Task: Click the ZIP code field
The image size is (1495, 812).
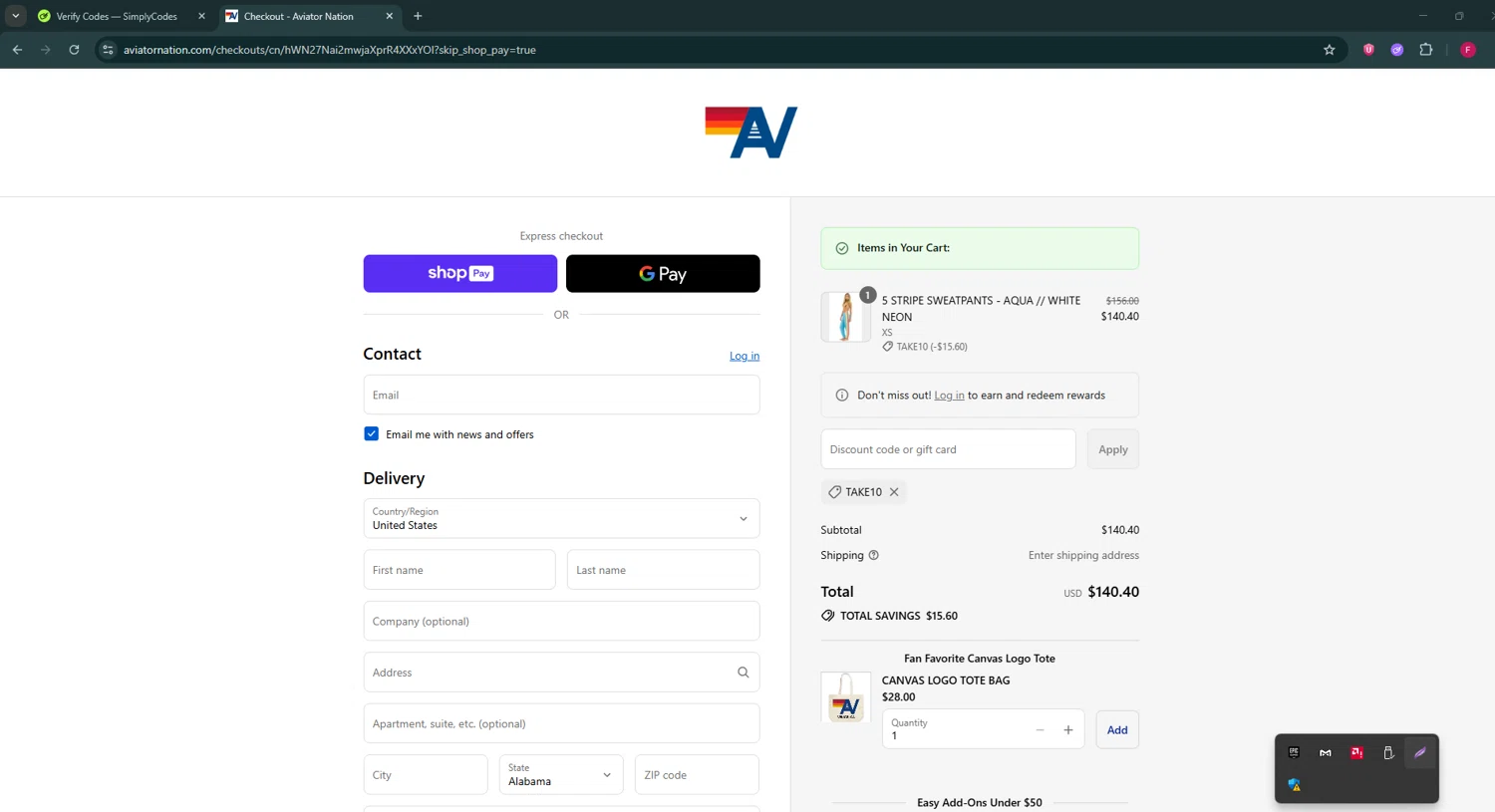Action: [x=697, y=774]
